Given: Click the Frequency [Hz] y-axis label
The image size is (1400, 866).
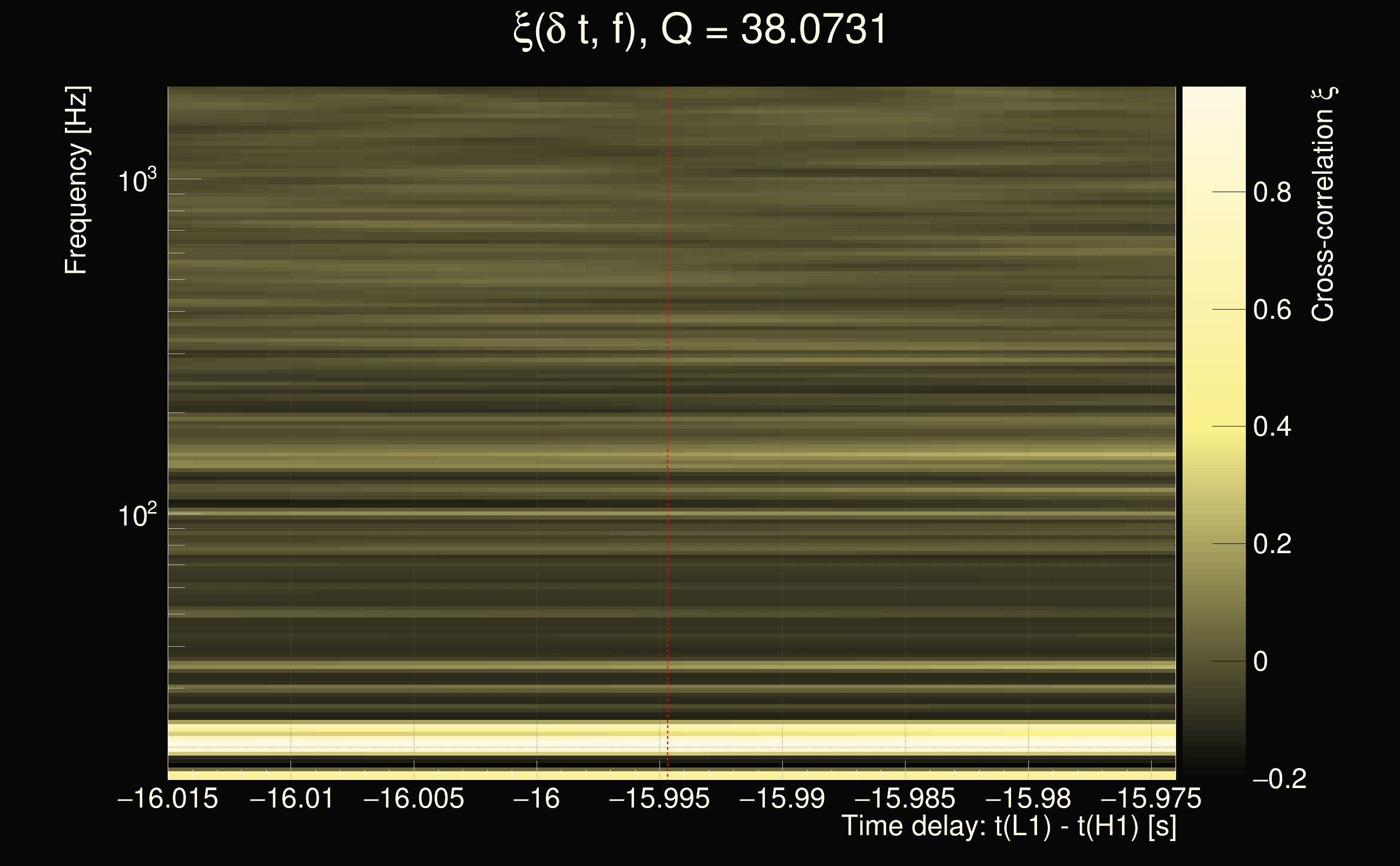Looking at the screenshot, I should pos(76,180).
